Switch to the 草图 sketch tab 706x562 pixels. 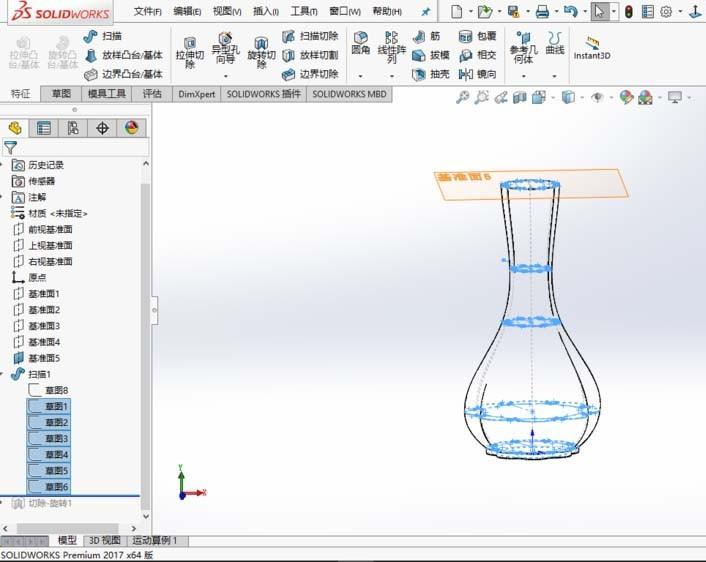pos(61,94)
